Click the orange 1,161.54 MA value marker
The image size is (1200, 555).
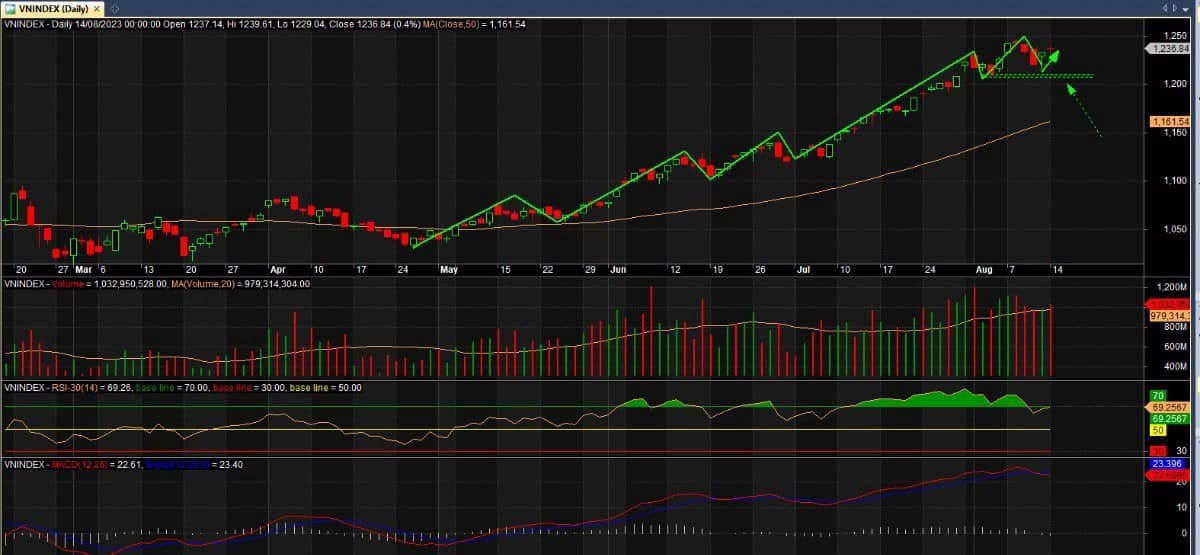tap(1169, 121)
